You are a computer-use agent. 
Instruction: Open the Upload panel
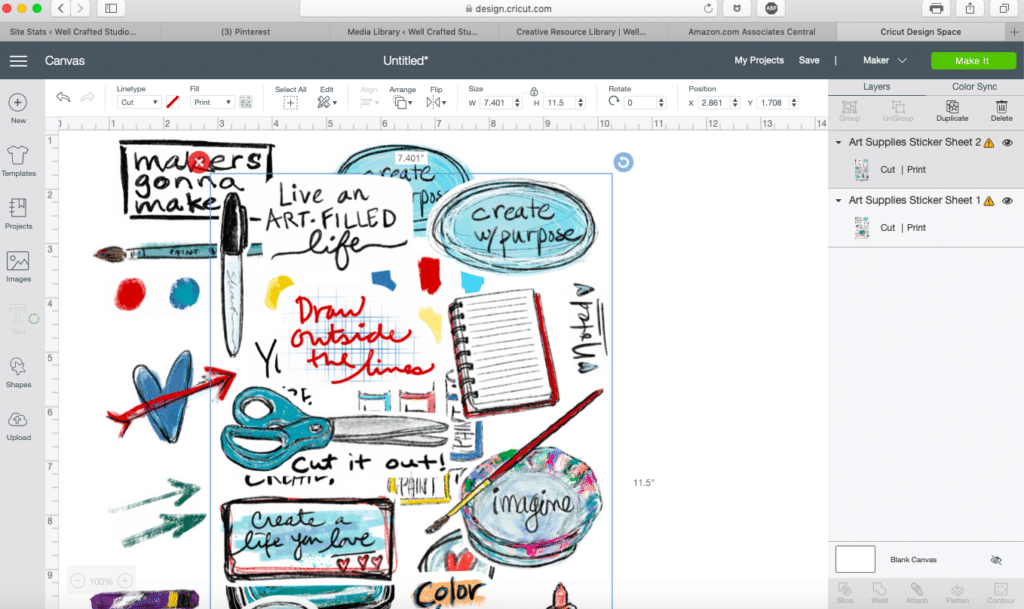tap(18, 426)
